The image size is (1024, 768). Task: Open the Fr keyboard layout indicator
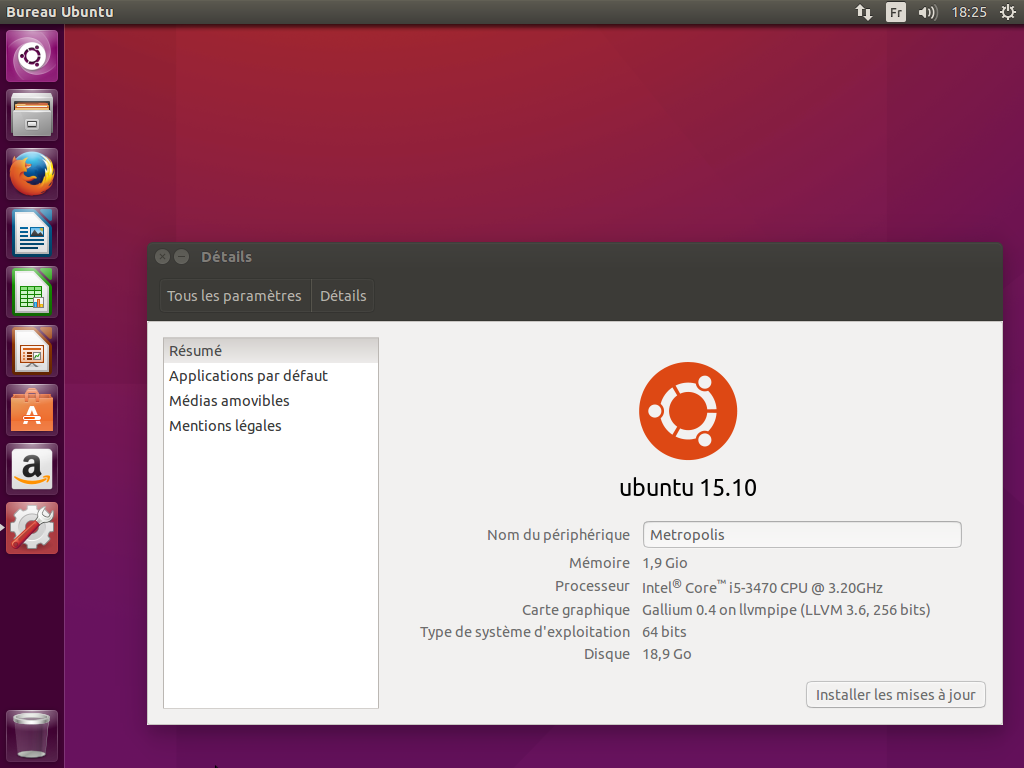click(x=896, y=12)
